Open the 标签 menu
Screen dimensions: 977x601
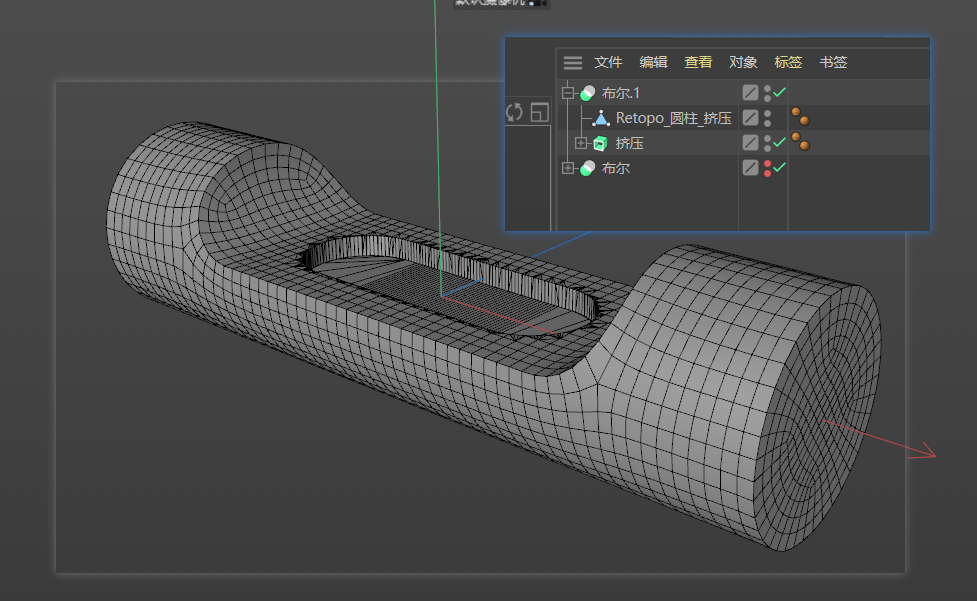[x=788, y=62]
